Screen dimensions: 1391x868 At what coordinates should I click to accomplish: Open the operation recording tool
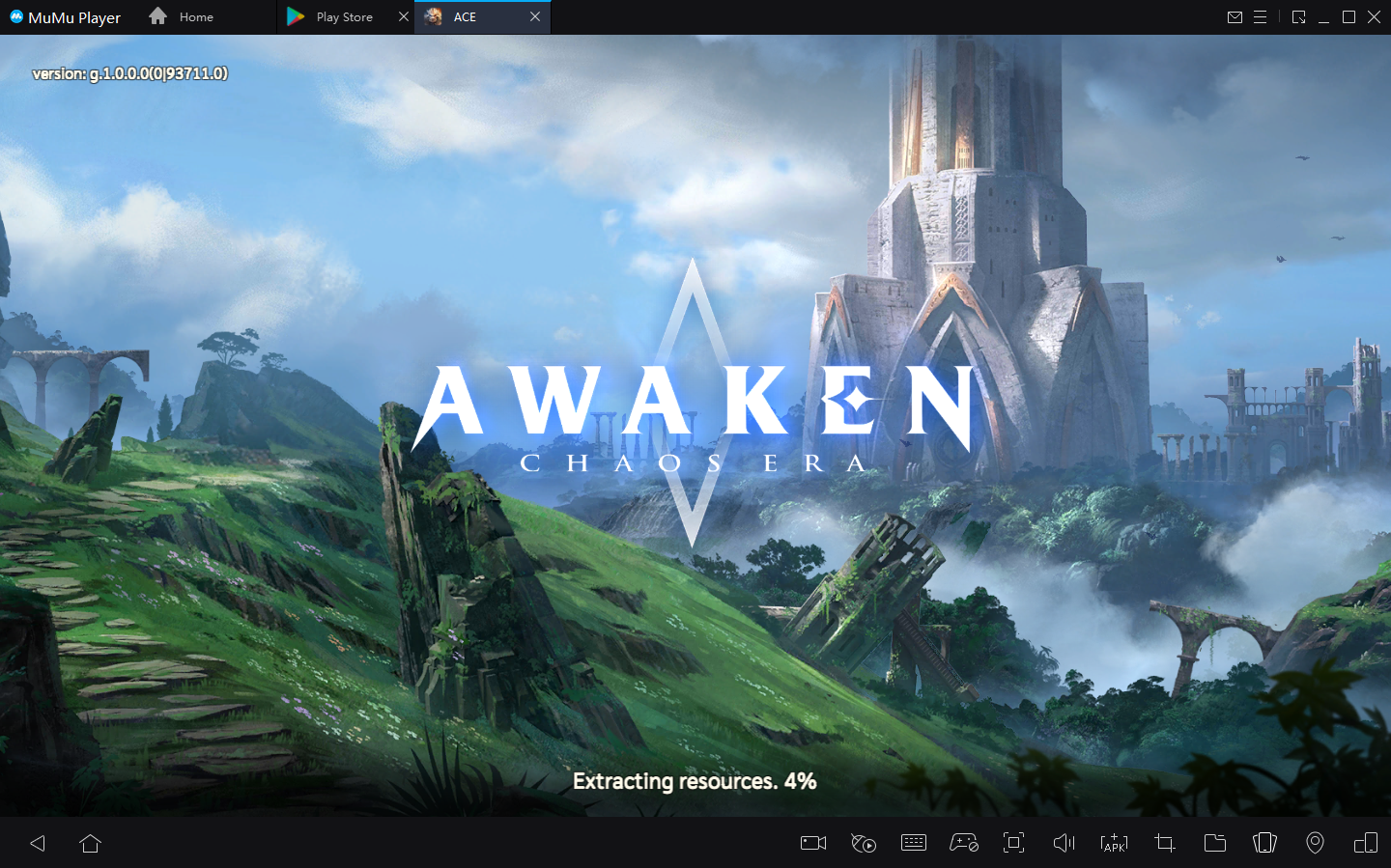[x=864, y=843]
